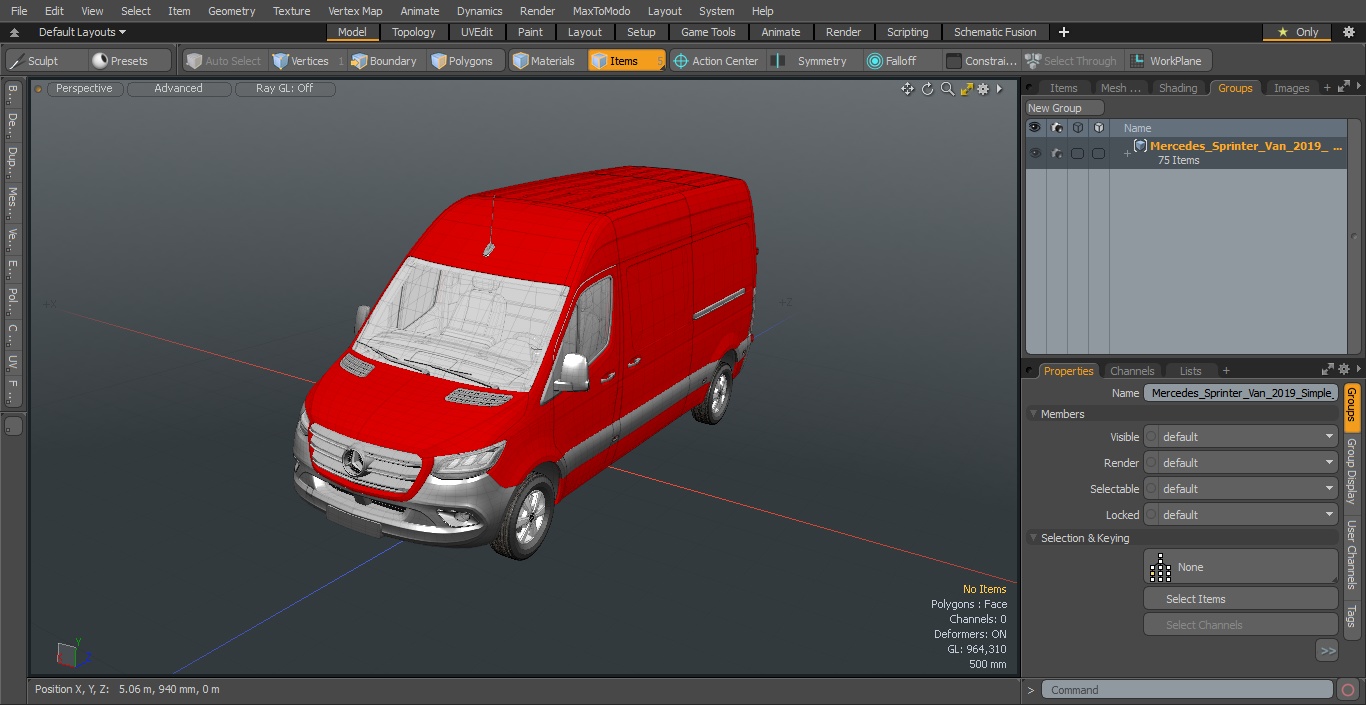Toggle Auto Select mode
The image size is (1366, 705).
(224, 61)
